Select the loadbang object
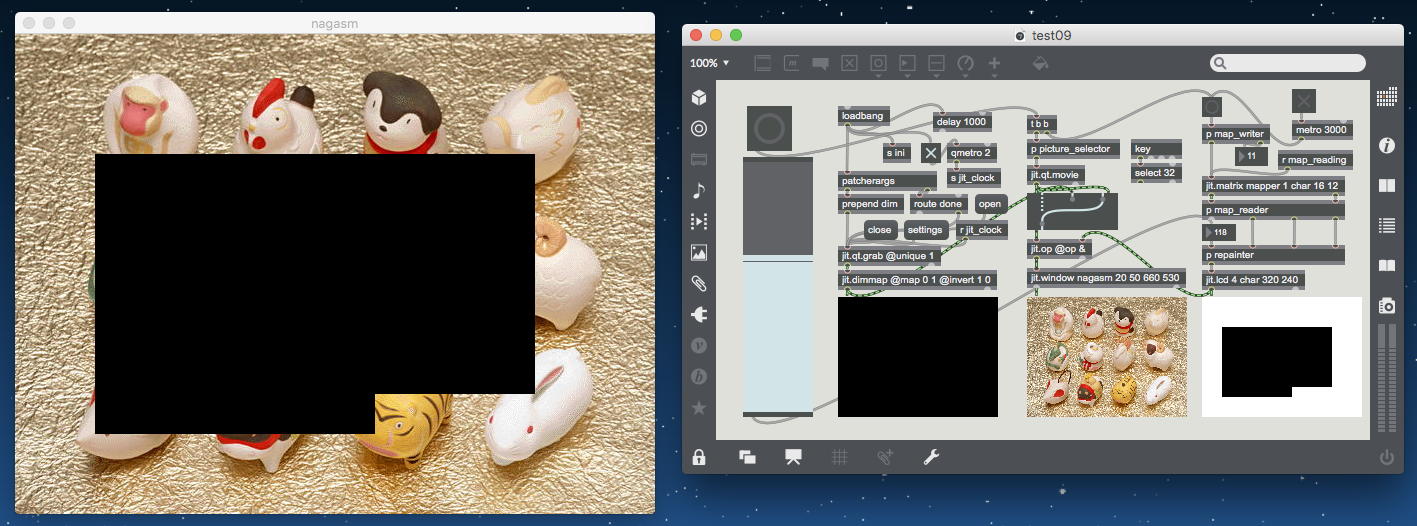The image size is (1417, 526). tap(864, 117)
